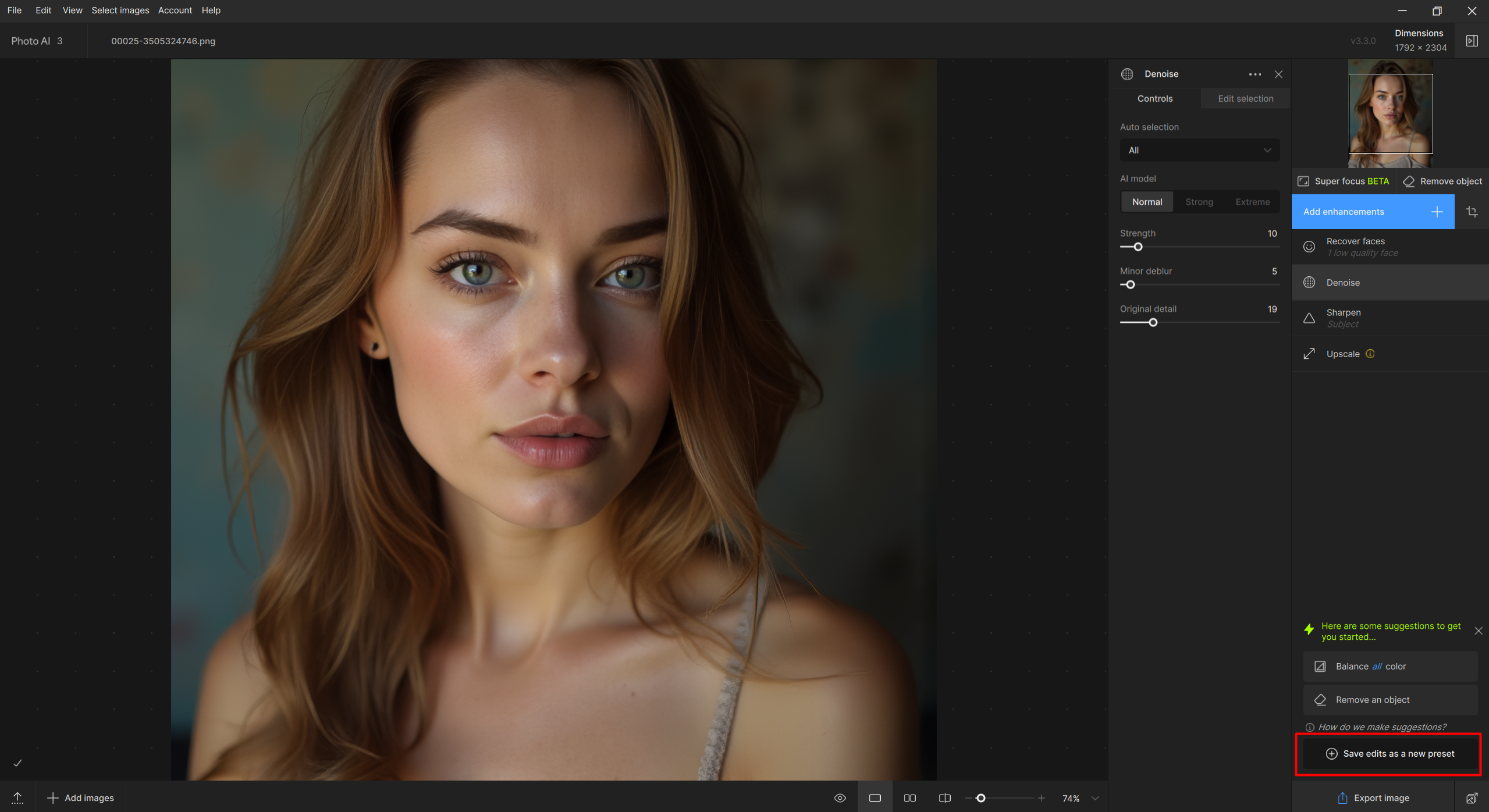Click the Remove object eraser tool
Screen dimensions: 1489x812
pyautogui.click(x=1443, y=181)
